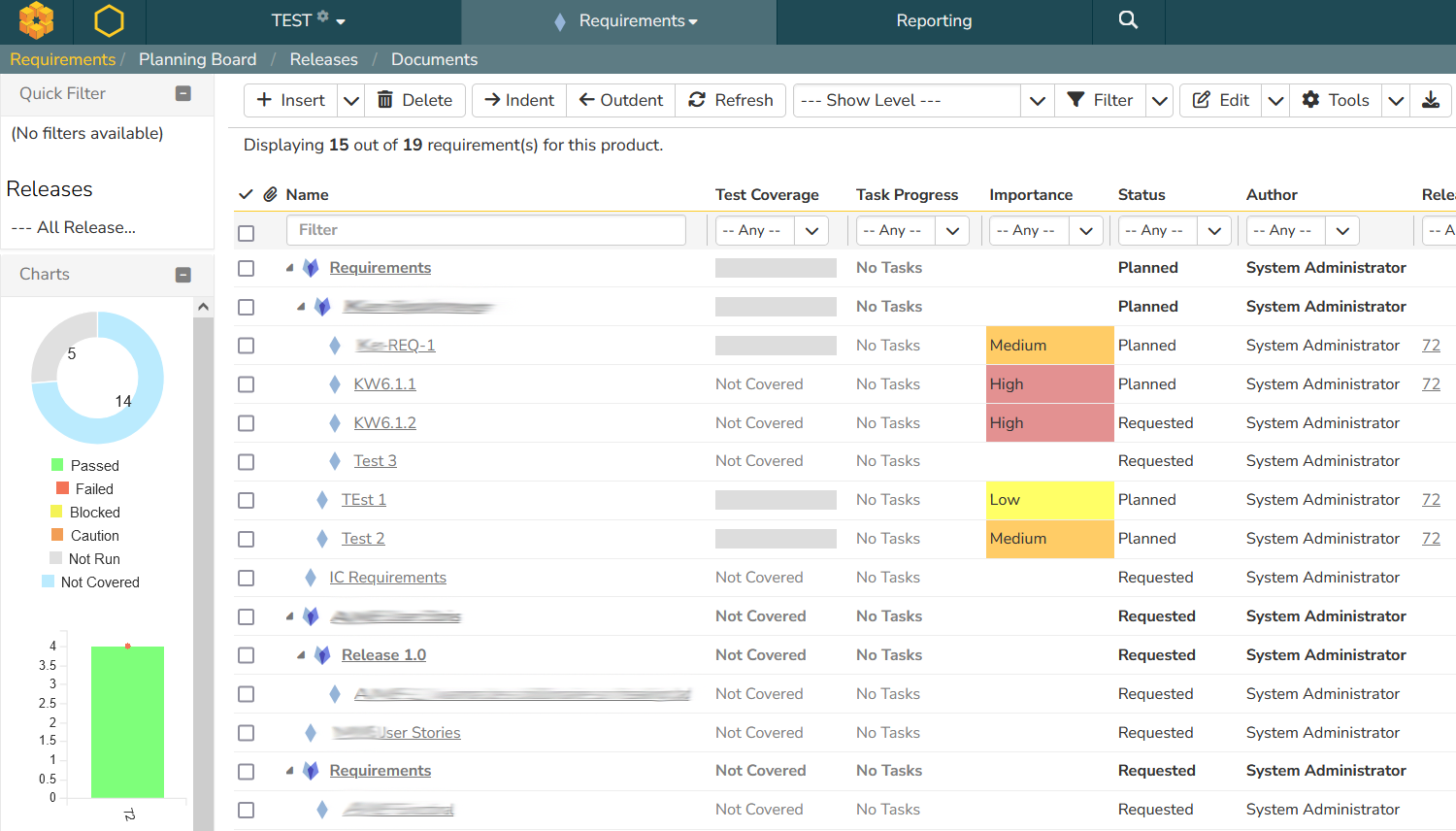Click the Indent button

tap(519, 100)
